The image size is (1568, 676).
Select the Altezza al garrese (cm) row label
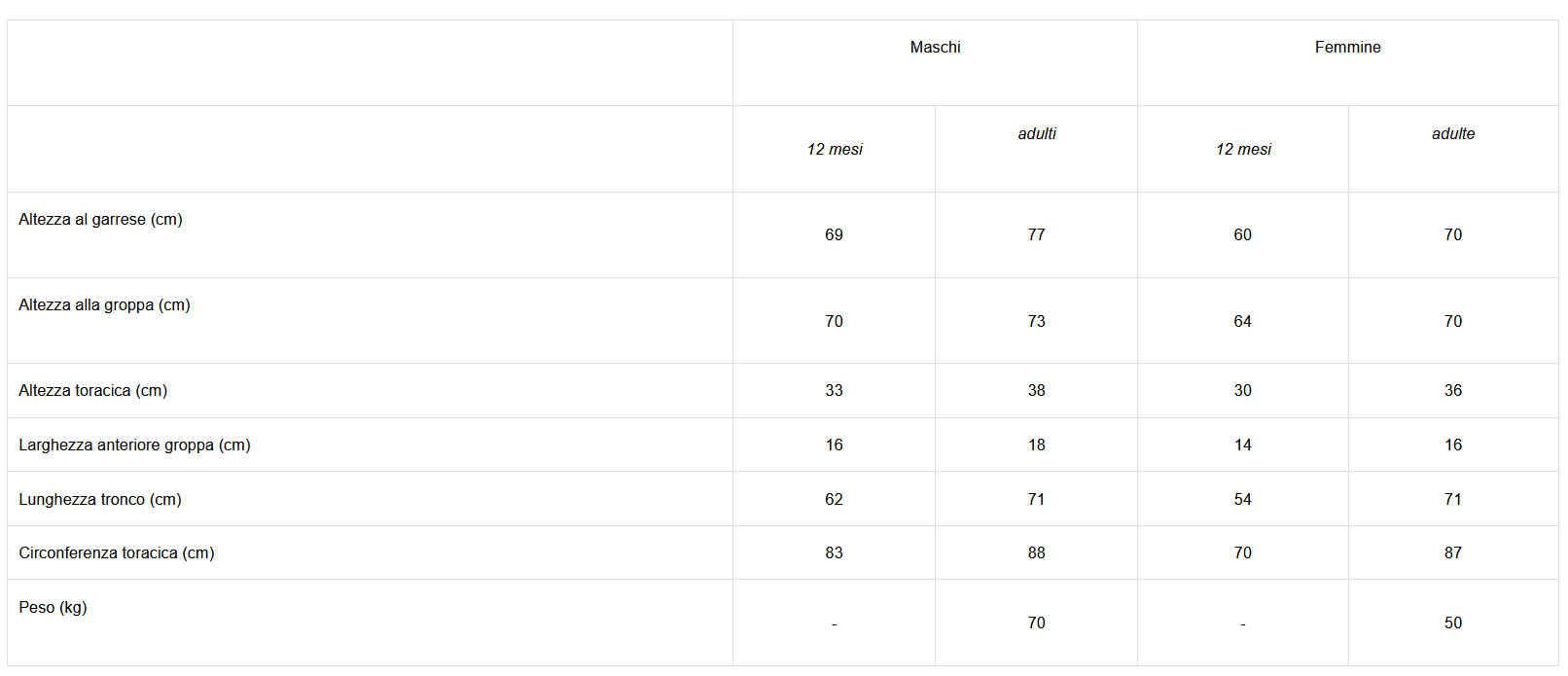click(x=100, y=219)
